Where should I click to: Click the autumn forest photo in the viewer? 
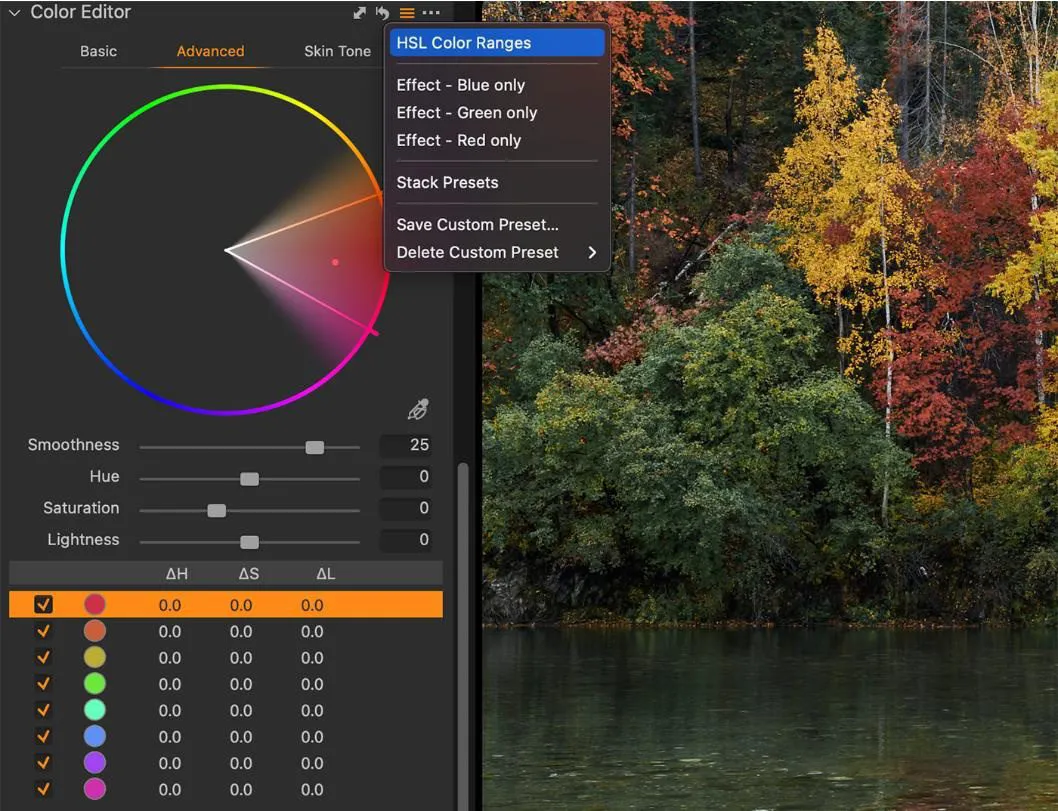(770, 406)
